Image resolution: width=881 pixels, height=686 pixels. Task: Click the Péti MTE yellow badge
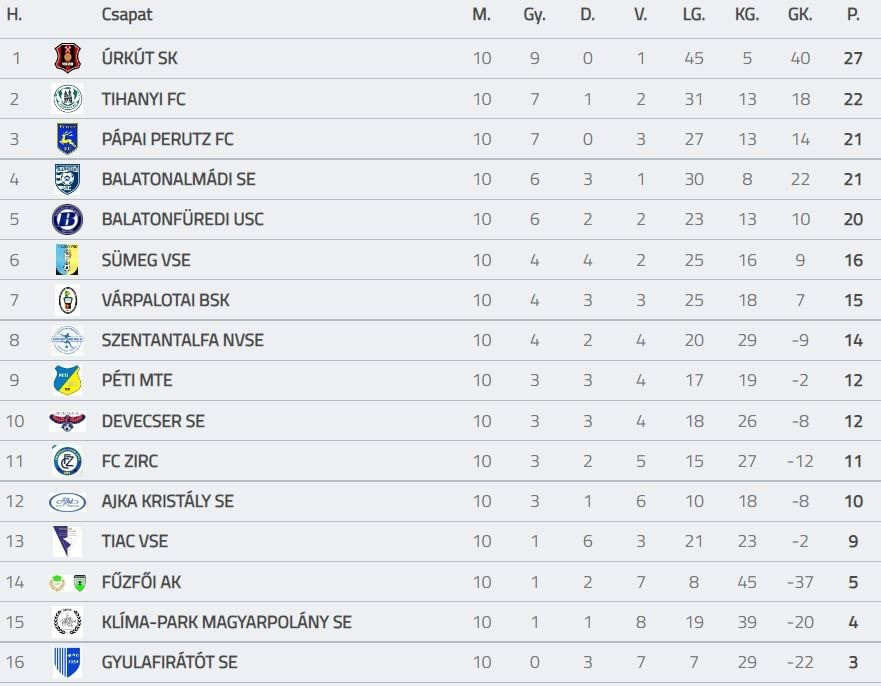(x=67, y=380)
